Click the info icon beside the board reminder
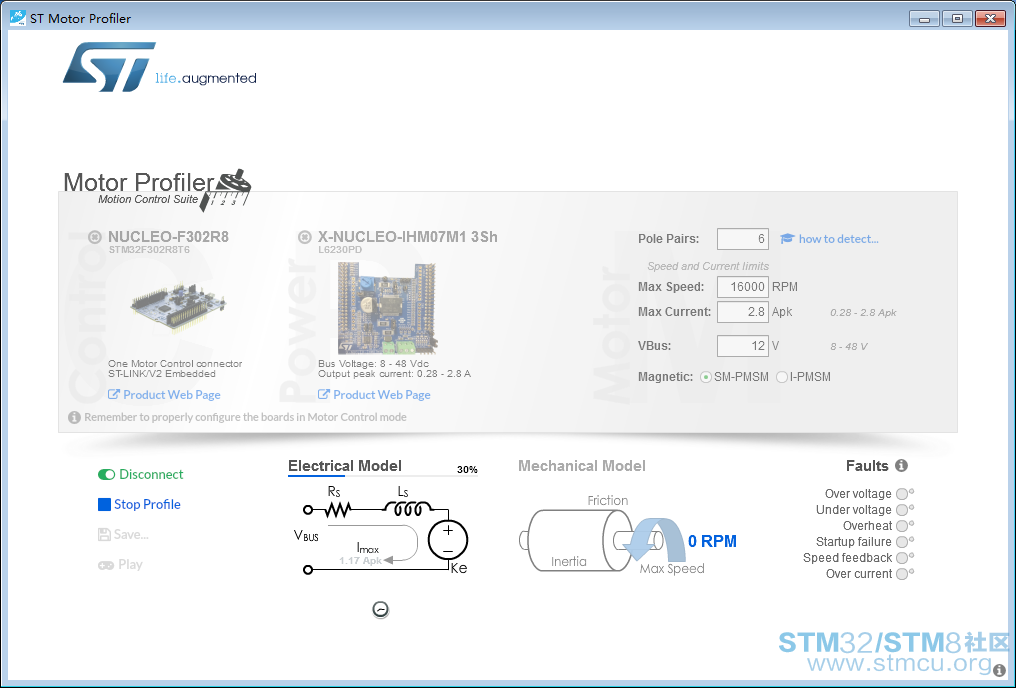Image resolution: width=1016 pixels, height=688 pixels. point(75,417)
